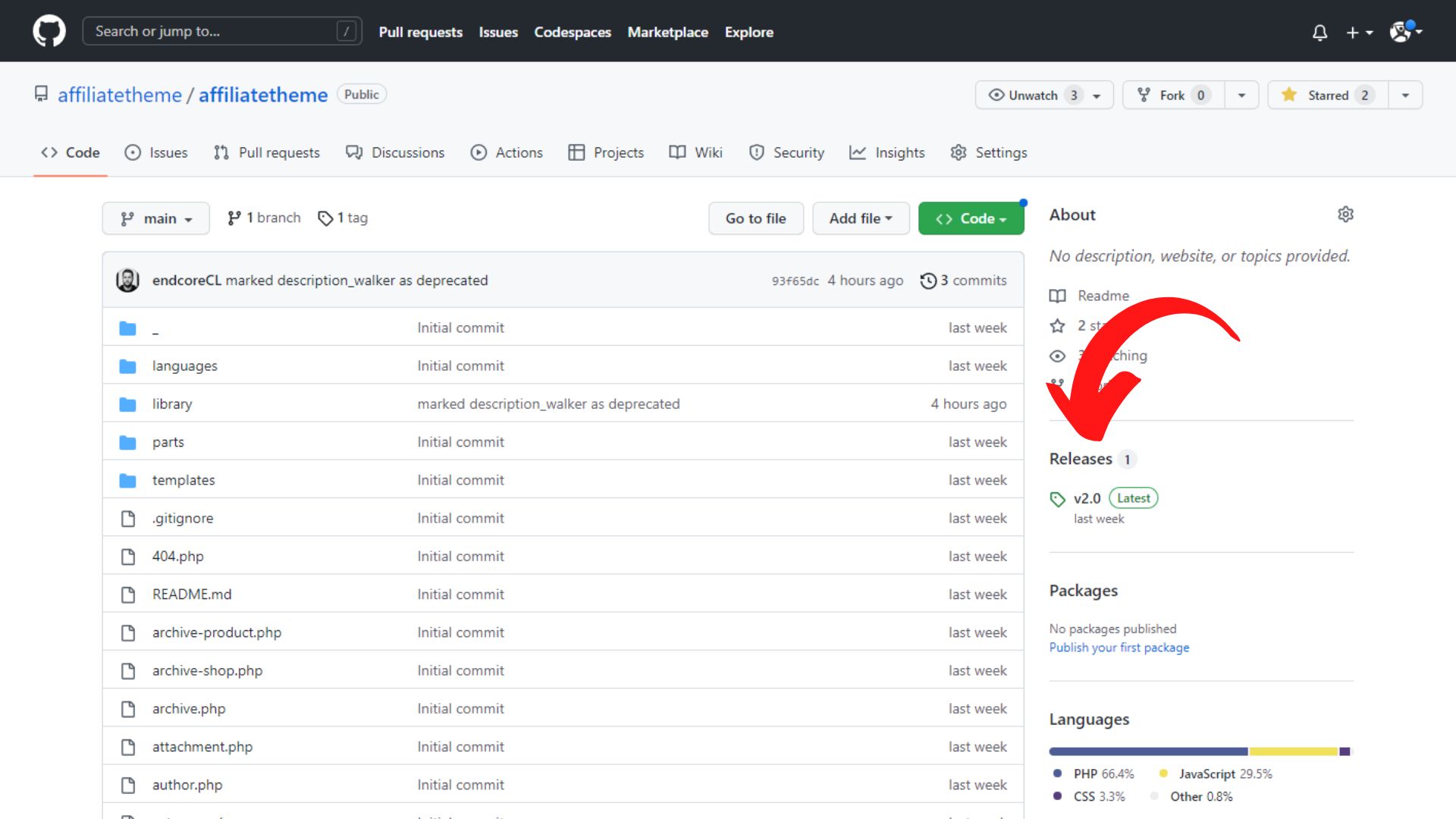1456x819 pixels.
Task: Go to Pull requests in top bar
Action: pyautogui.click(x=420, y=32)
